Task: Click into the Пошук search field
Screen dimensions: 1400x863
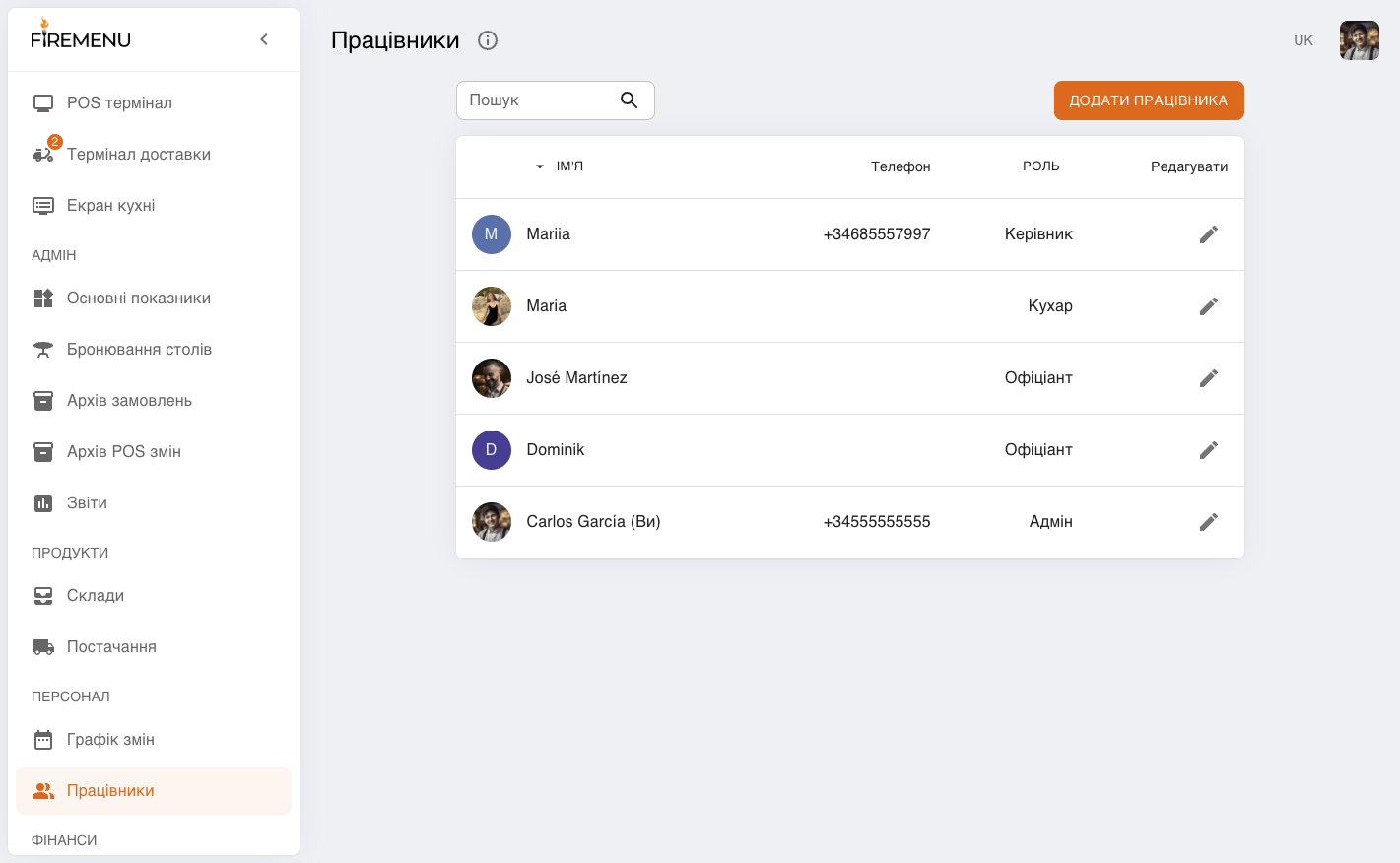Action: click(538, 100)
